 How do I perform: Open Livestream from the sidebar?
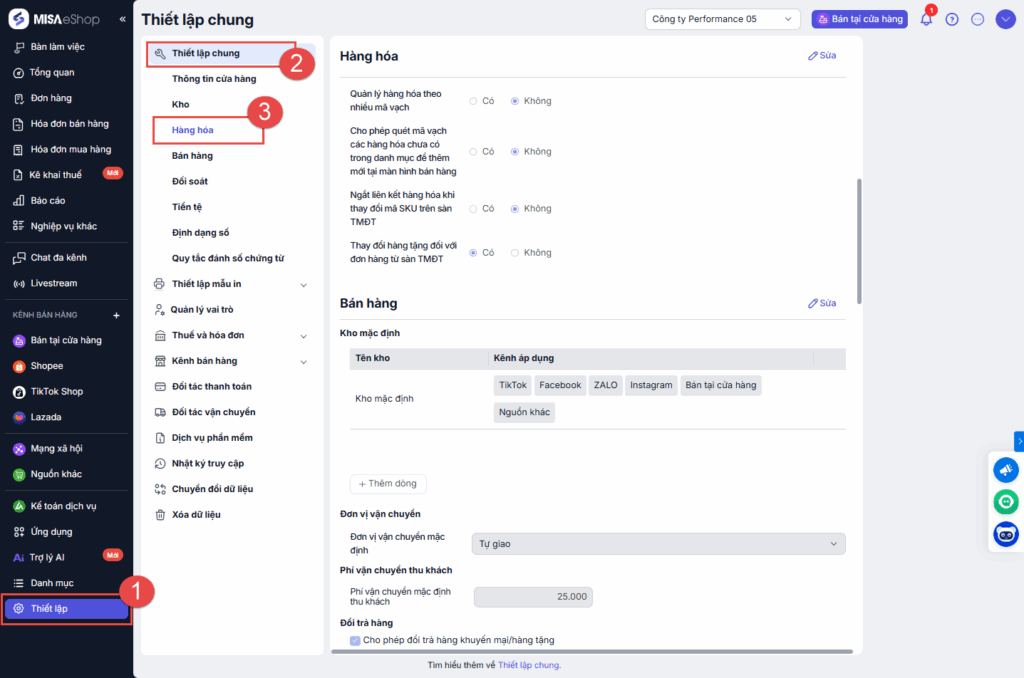[x=53, y=283]
